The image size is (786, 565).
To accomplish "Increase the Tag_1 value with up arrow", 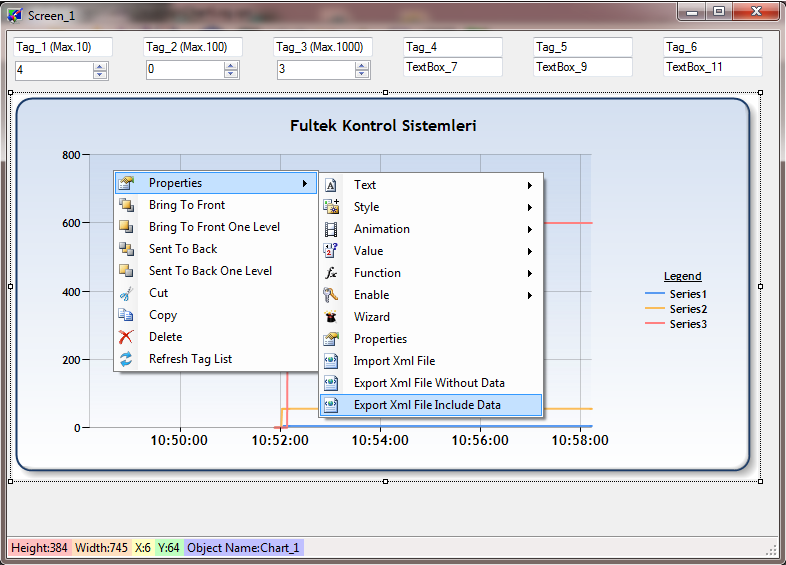I will 100,66.
